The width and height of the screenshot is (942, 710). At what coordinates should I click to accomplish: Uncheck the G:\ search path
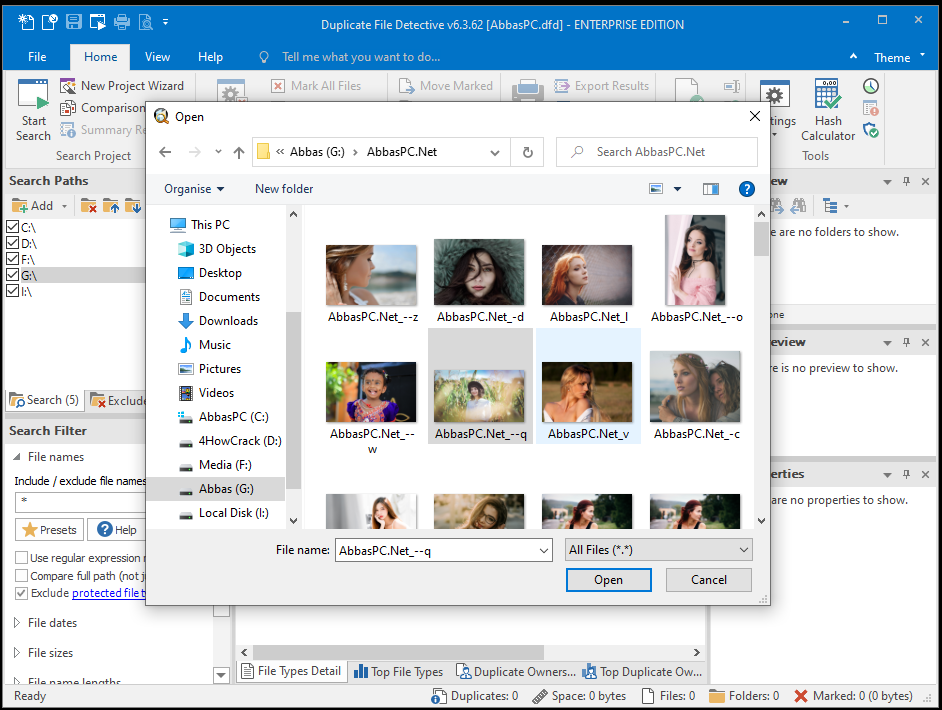(x=12, y=275)
